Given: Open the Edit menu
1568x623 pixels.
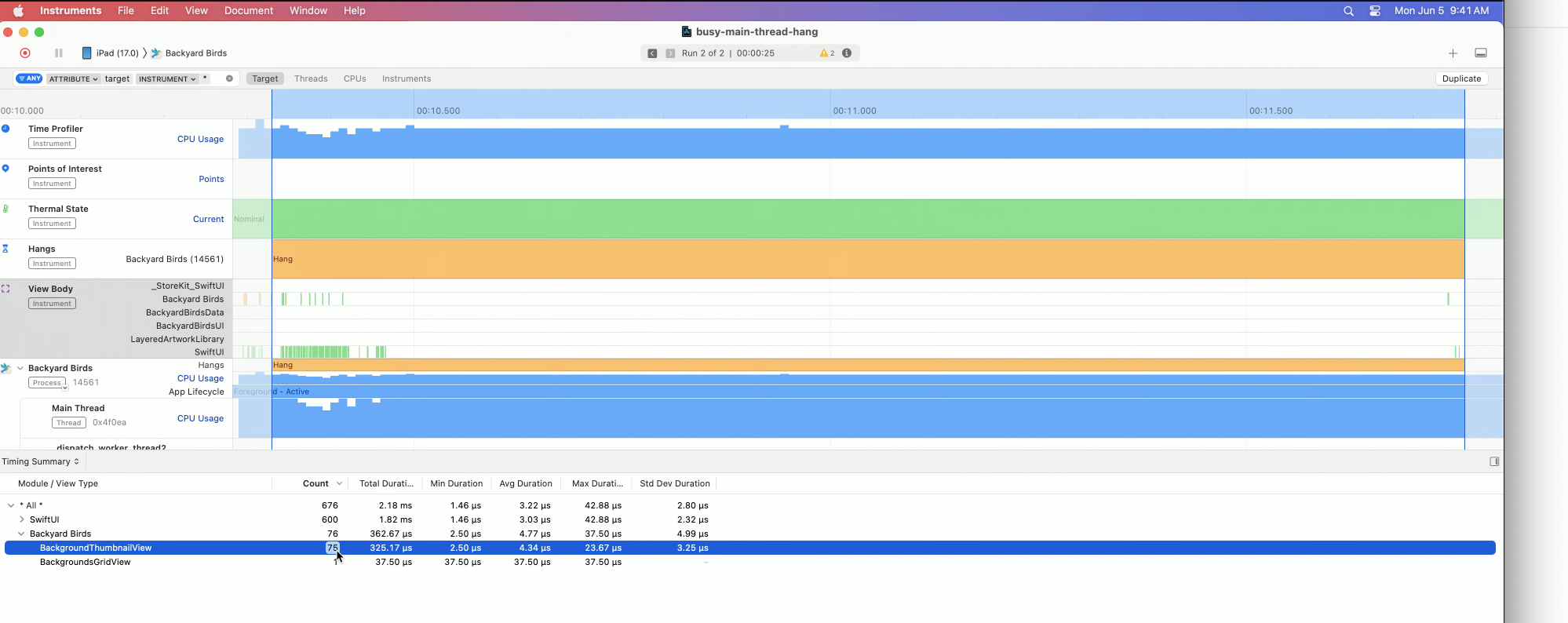Looking at the screenshot, I should [x=160, y=11].
